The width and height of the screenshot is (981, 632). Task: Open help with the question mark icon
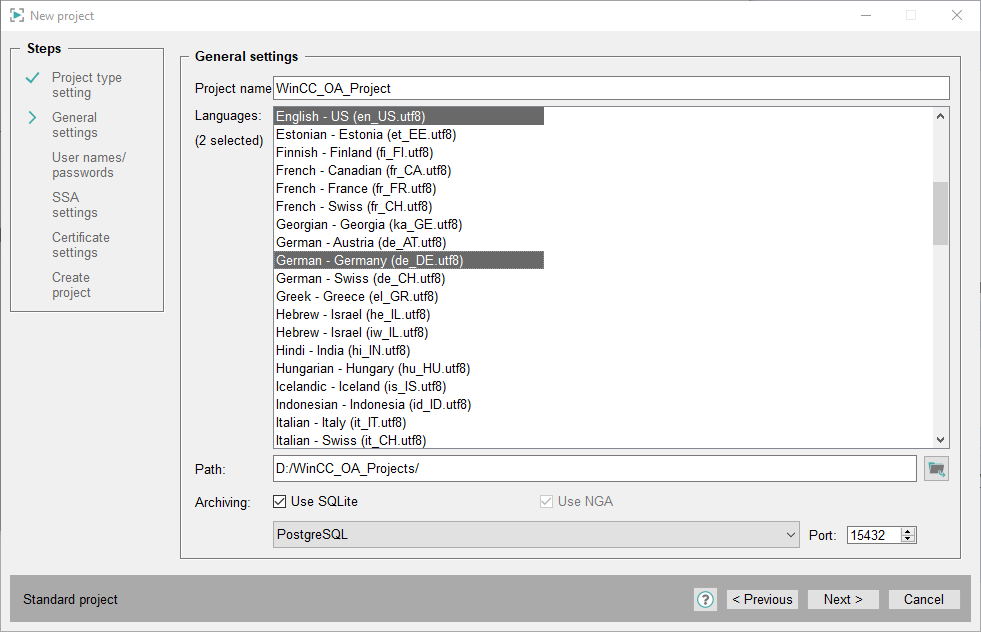click(705, 599)
